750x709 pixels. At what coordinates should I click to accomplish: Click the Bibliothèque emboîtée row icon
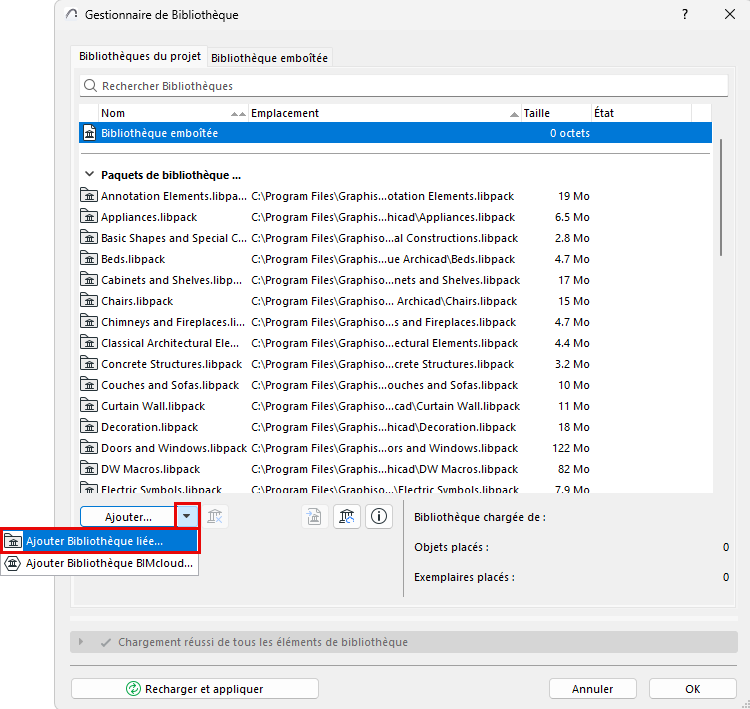pos(89,133)
